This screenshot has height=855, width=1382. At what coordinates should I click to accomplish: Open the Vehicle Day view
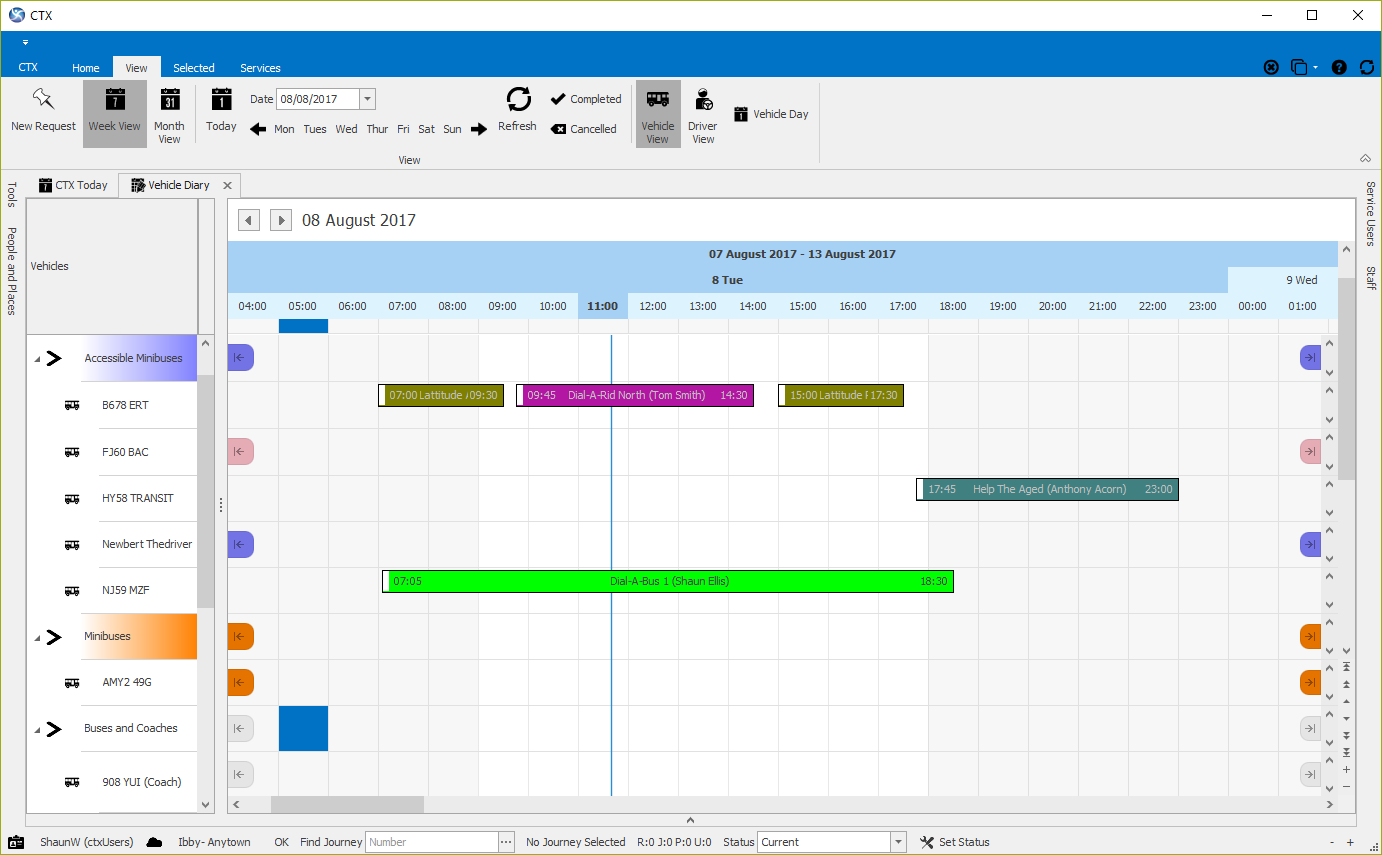[771, 114]
